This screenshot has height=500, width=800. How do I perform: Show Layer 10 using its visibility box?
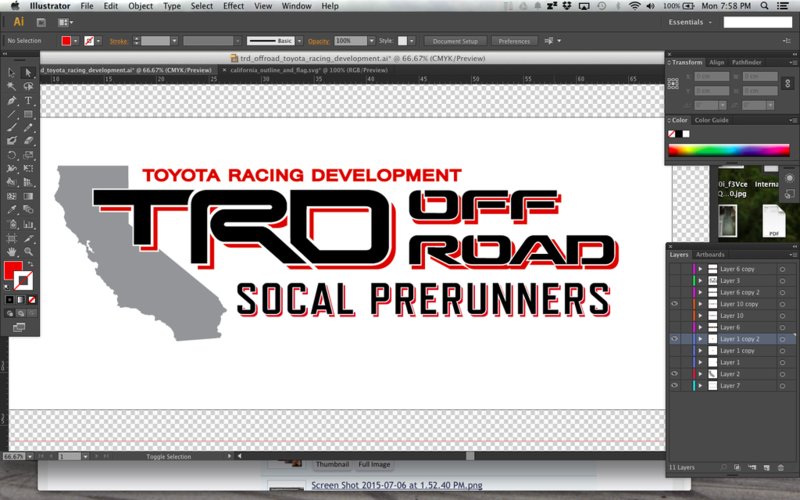(674, 316)
